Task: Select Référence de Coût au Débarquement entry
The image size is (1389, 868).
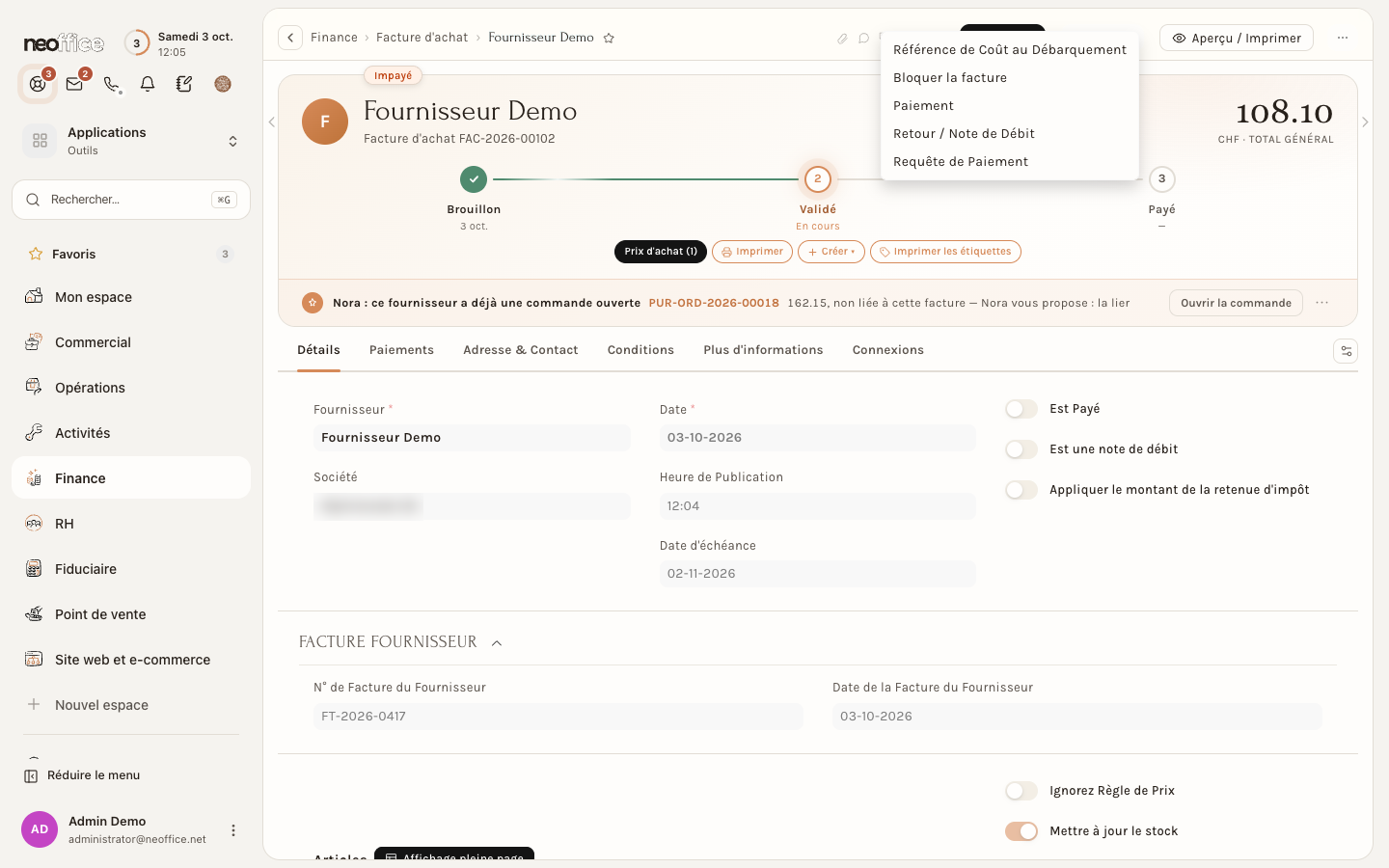Action: tap(1010, 50)
